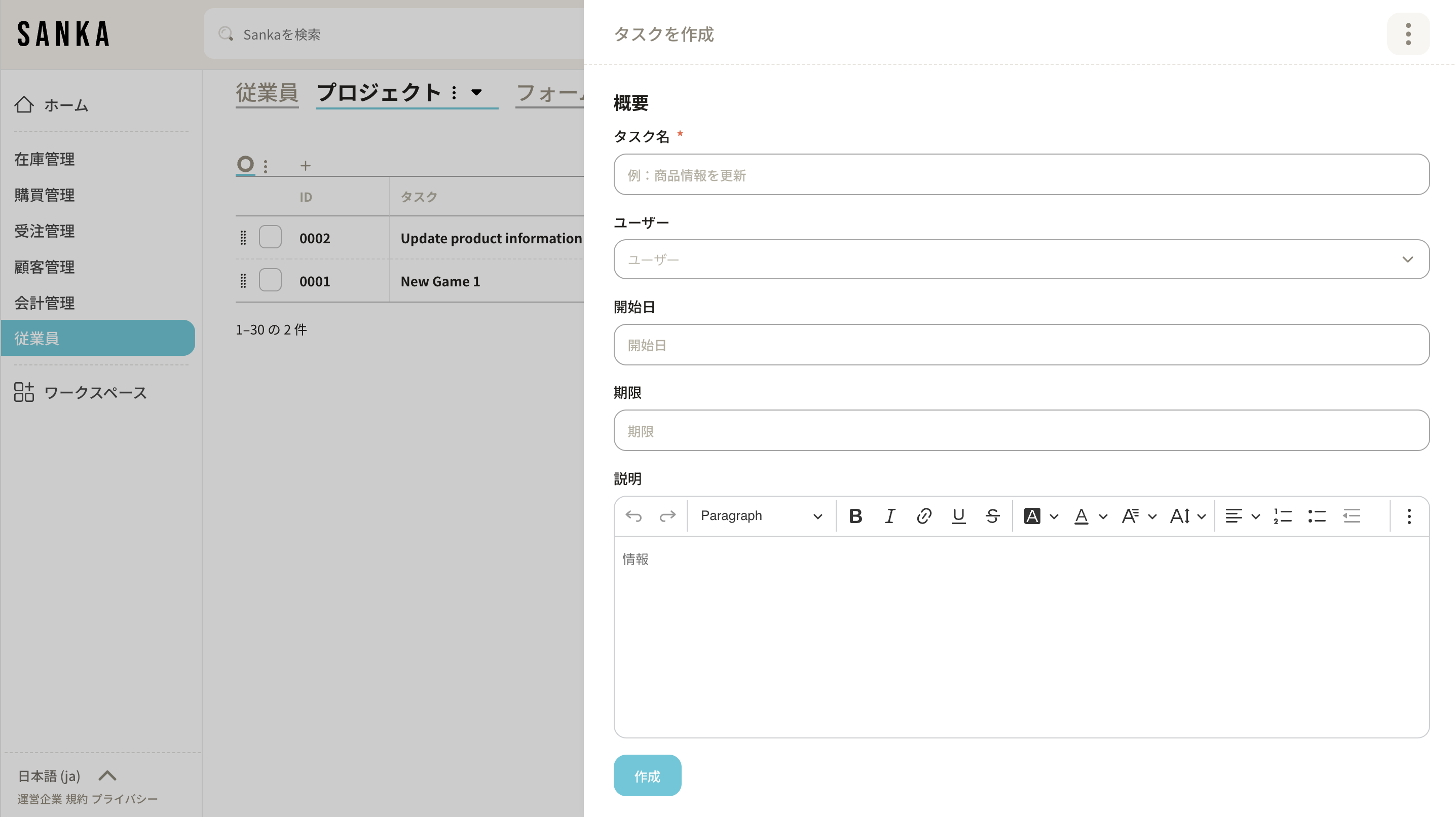Viewport: 1456px width, 817px height.
Task: Click the workspace grid icon
Action: (x=24, y=392)
